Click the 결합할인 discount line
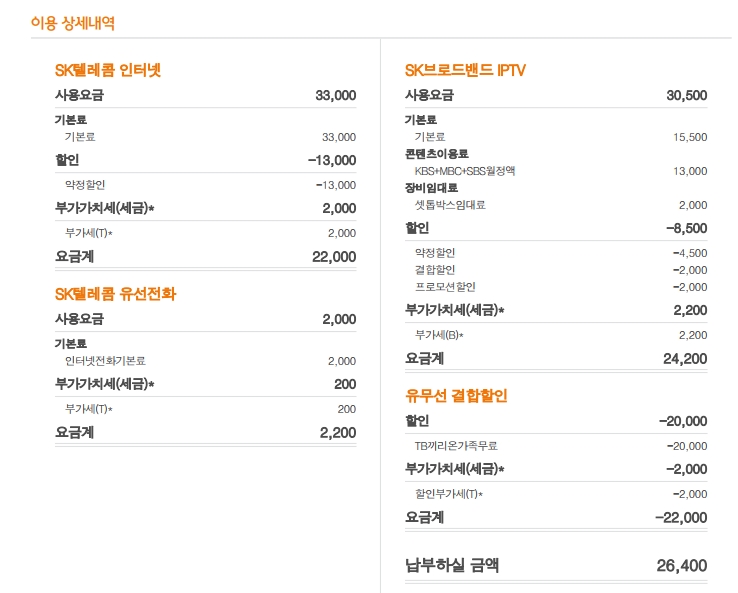Screen dimensions: 738x593 click(x=435, y=270)
